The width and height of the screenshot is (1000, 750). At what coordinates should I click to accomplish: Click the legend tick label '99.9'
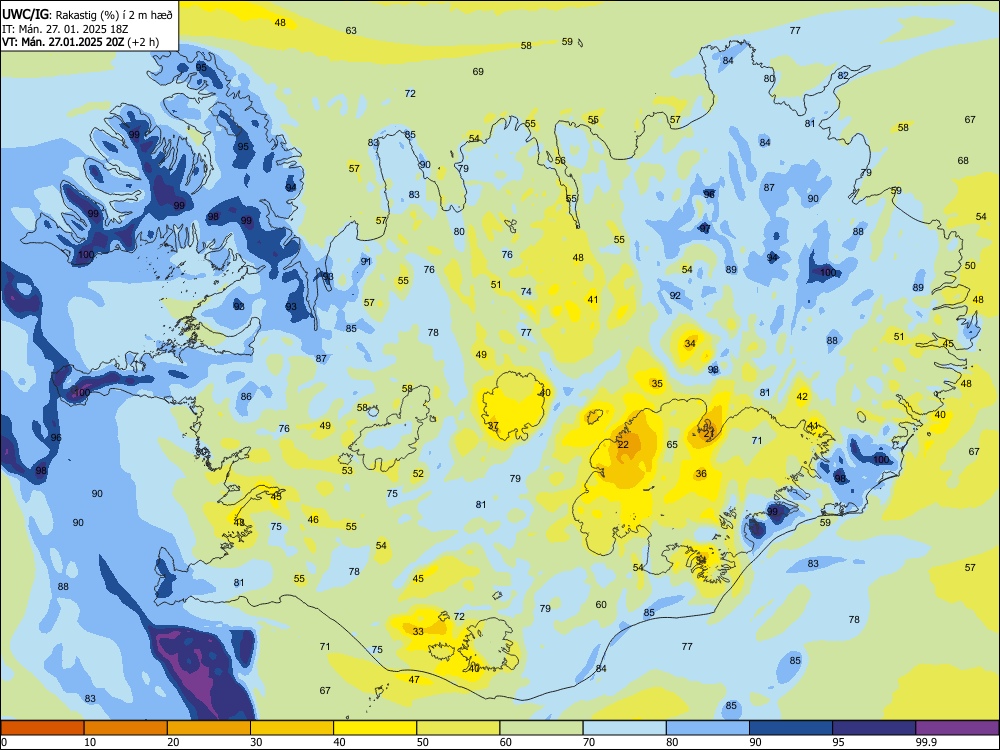point(926,742)
